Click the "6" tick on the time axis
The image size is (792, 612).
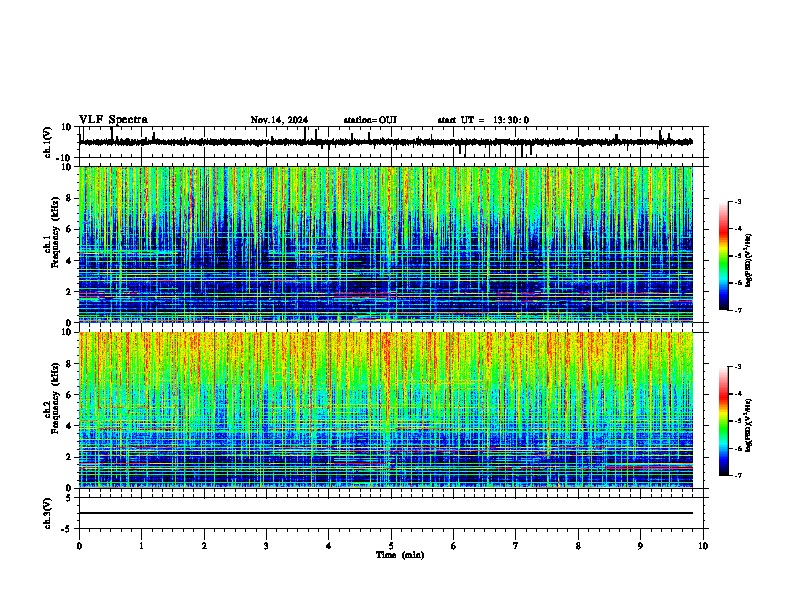[x=454, y=546]
